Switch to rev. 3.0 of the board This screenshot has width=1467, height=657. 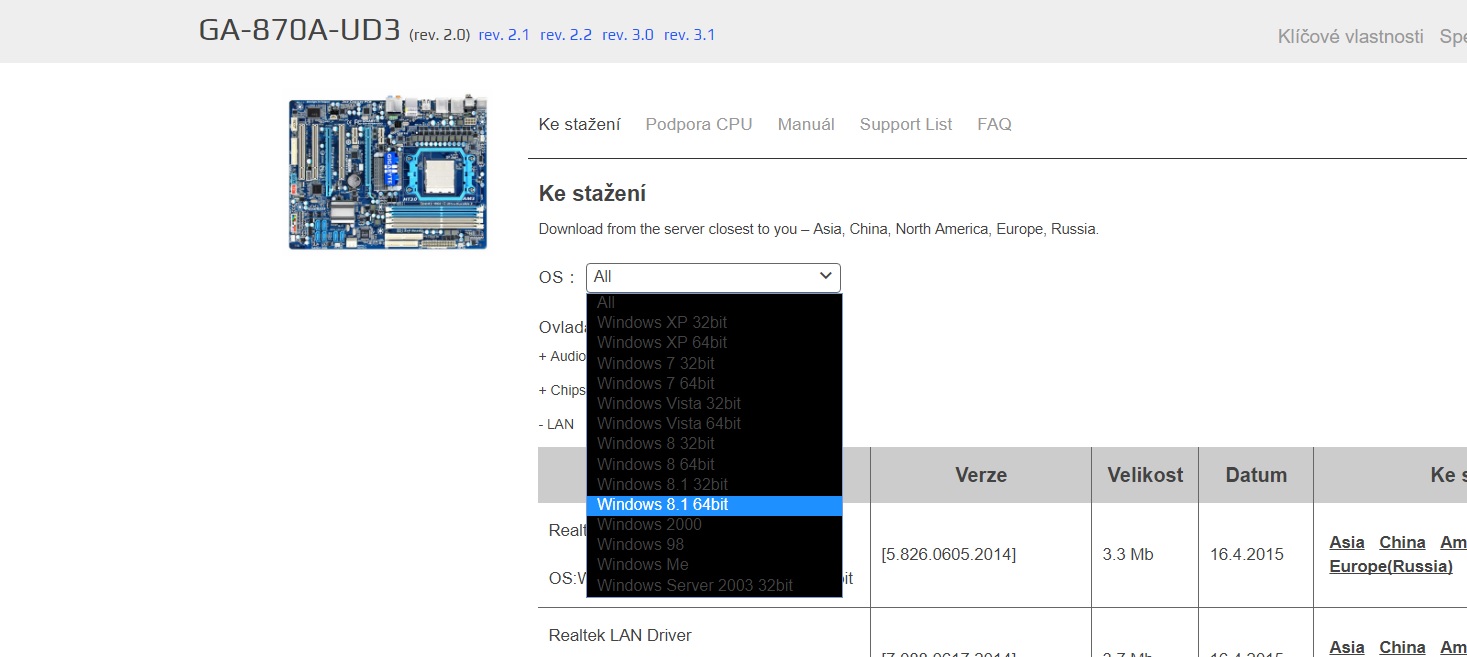point(628,35)
